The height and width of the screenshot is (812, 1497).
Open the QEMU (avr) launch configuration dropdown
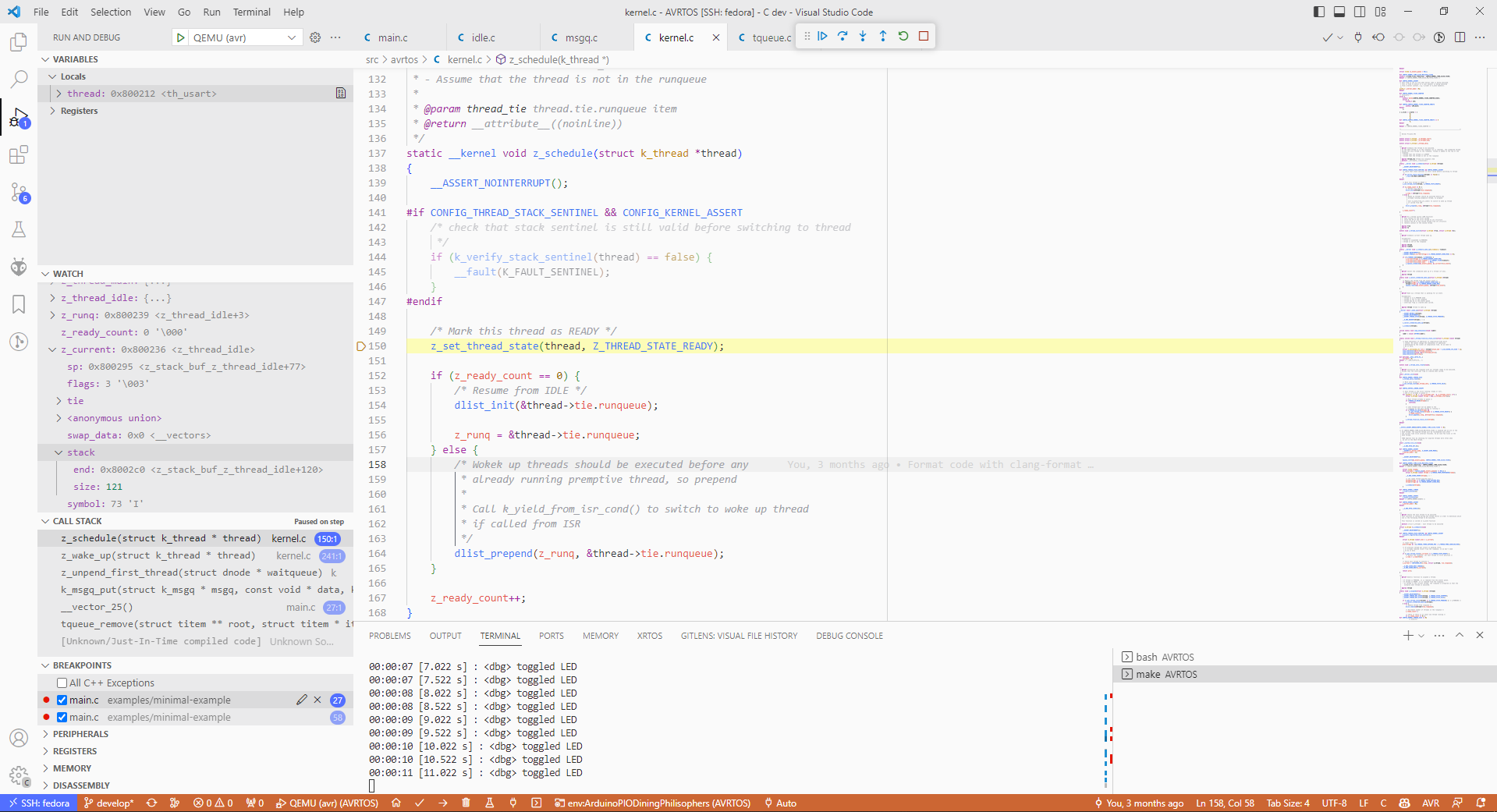click(x=244, y=37)
